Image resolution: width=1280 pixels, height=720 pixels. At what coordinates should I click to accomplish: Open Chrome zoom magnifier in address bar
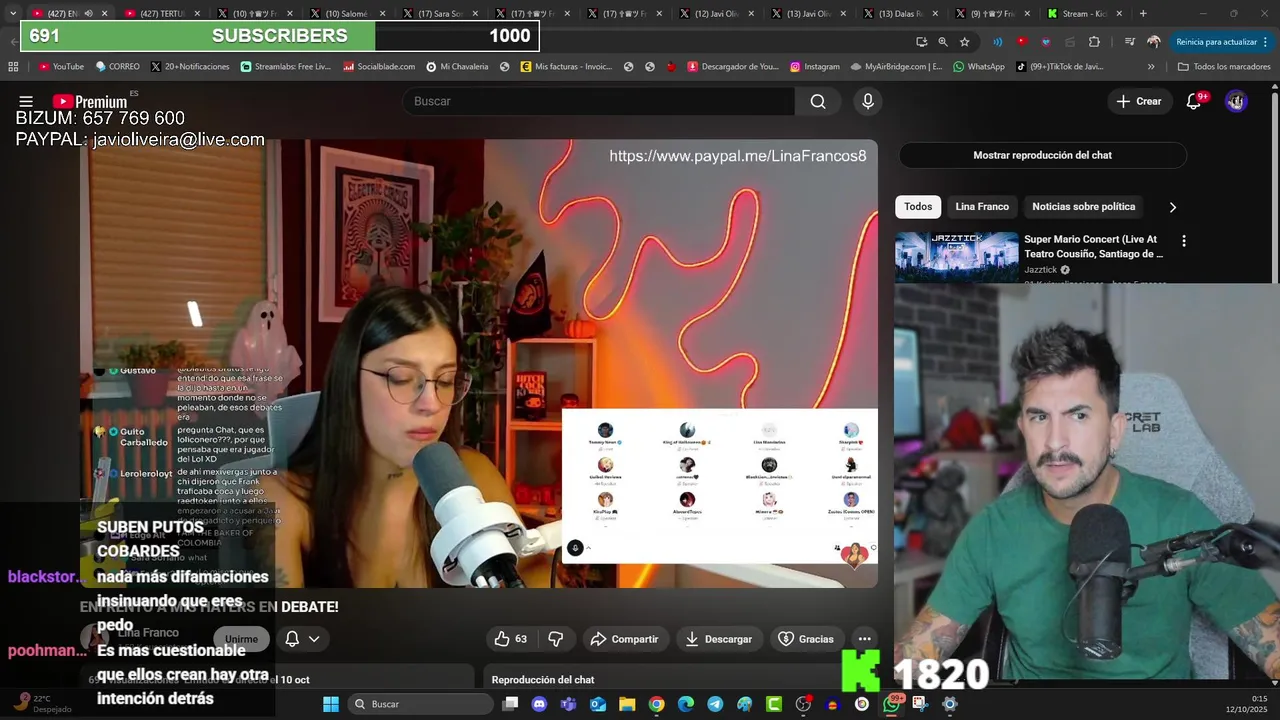[943, 42]
